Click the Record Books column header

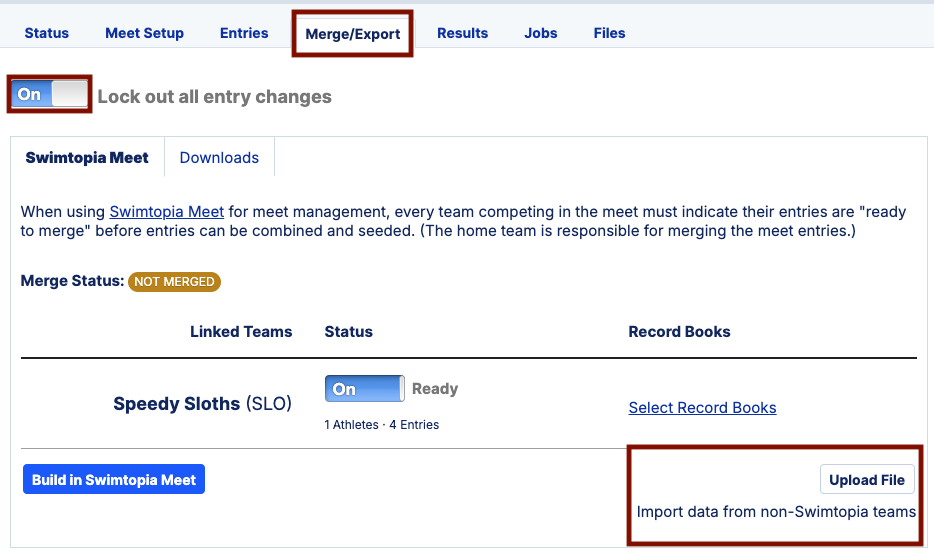pyautogui.click(x=679, y=332)
